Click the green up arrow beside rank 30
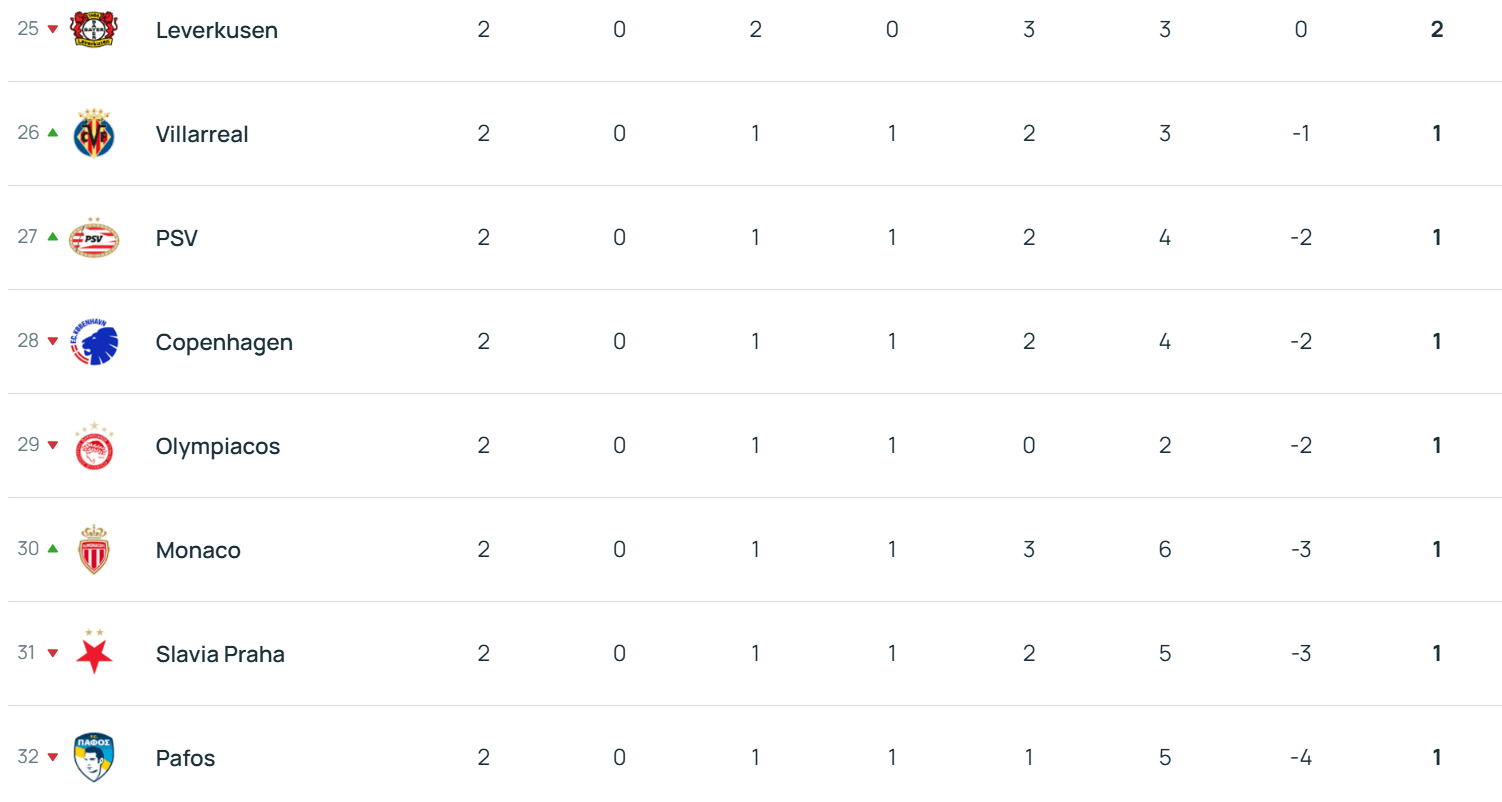This screenshot has width=1502, height=802. [53, 549]
